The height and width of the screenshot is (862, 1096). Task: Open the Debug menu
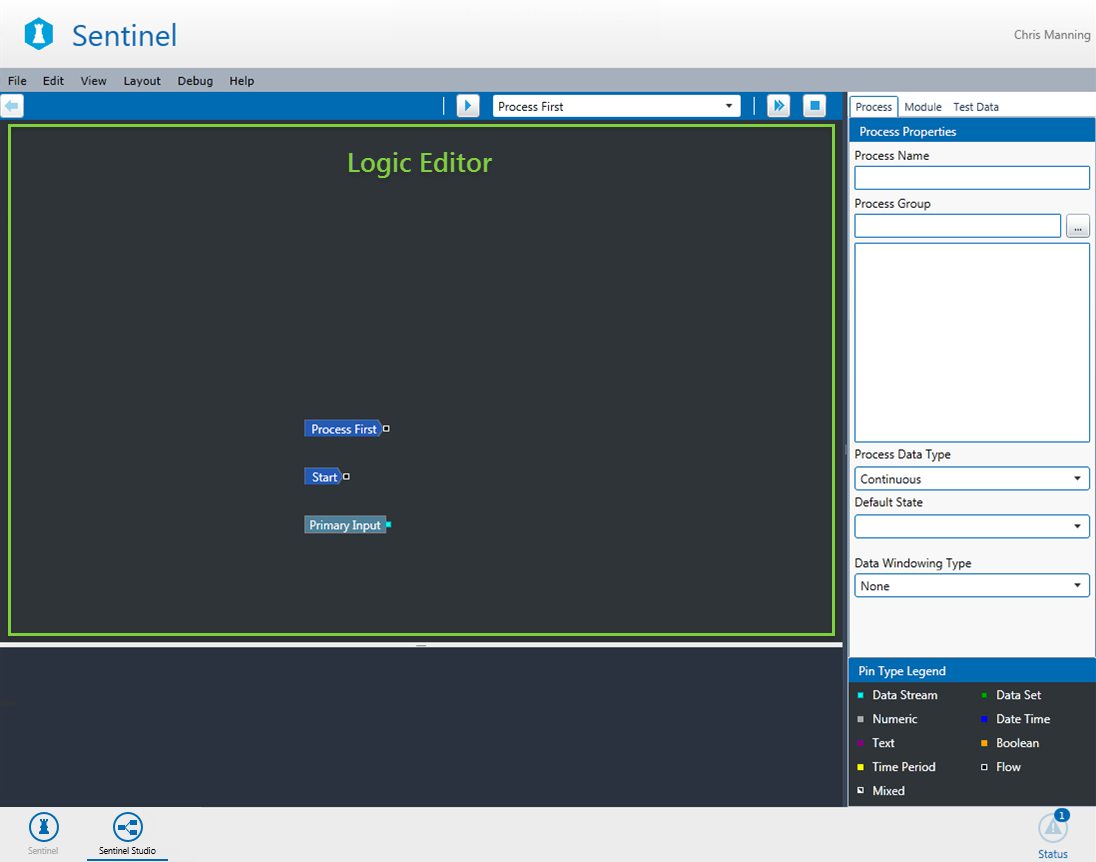[x=195, y=81]
